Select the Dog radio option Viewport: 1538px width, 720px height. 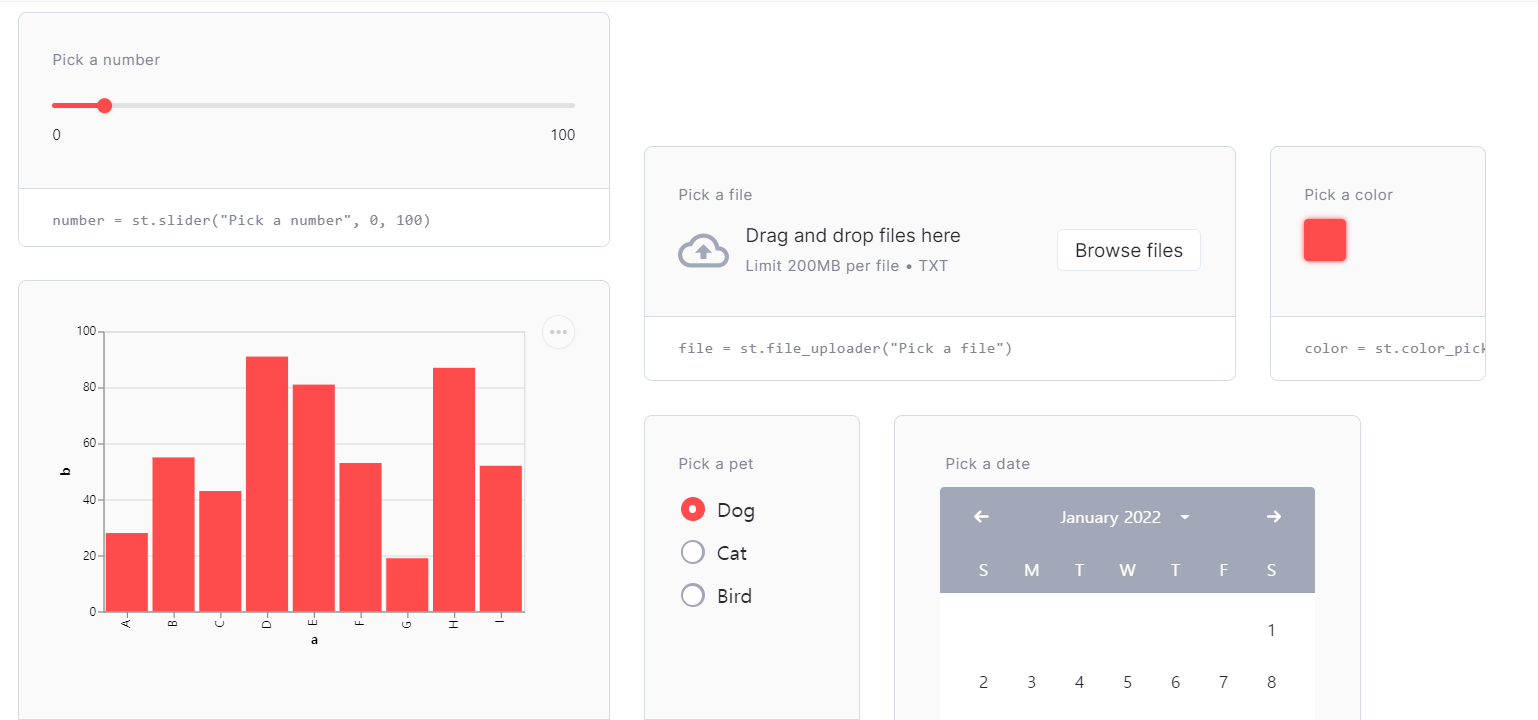(693, 510)
